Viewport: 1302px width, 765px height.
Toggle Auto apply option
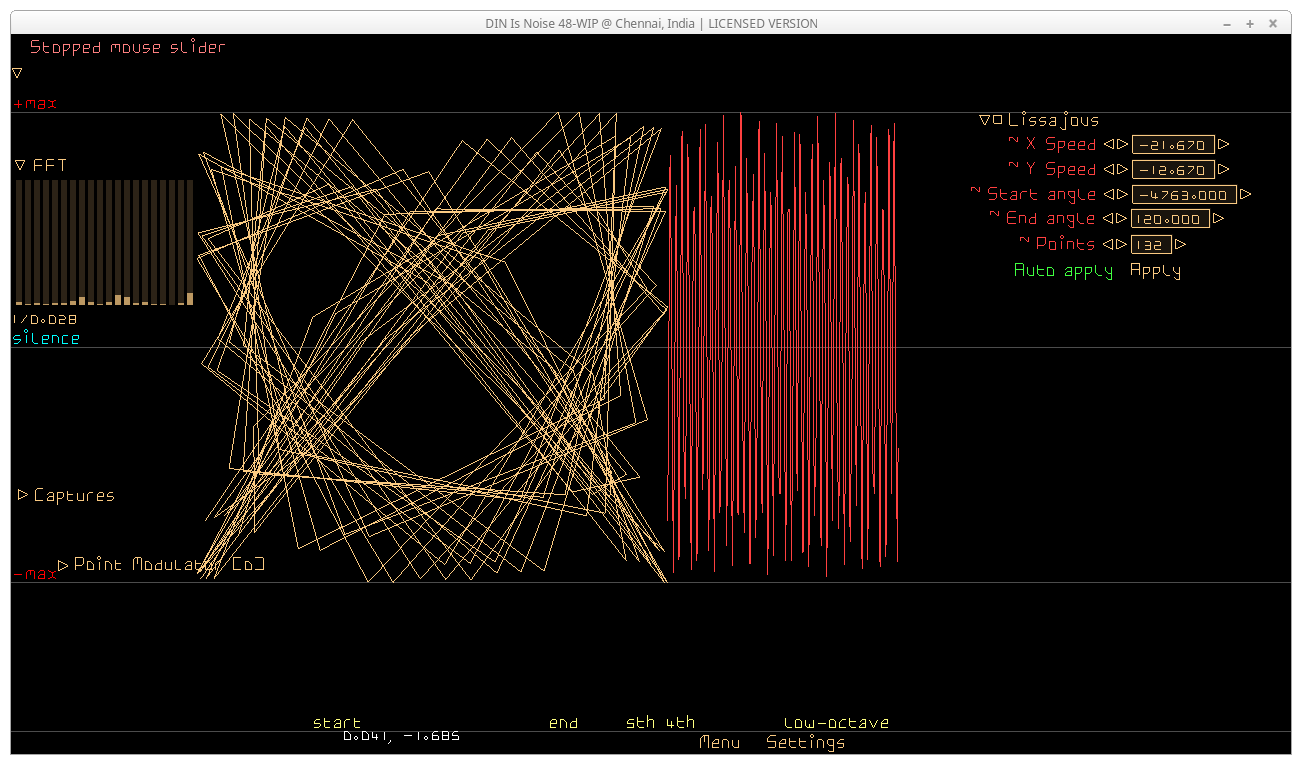coord(1062,270)
